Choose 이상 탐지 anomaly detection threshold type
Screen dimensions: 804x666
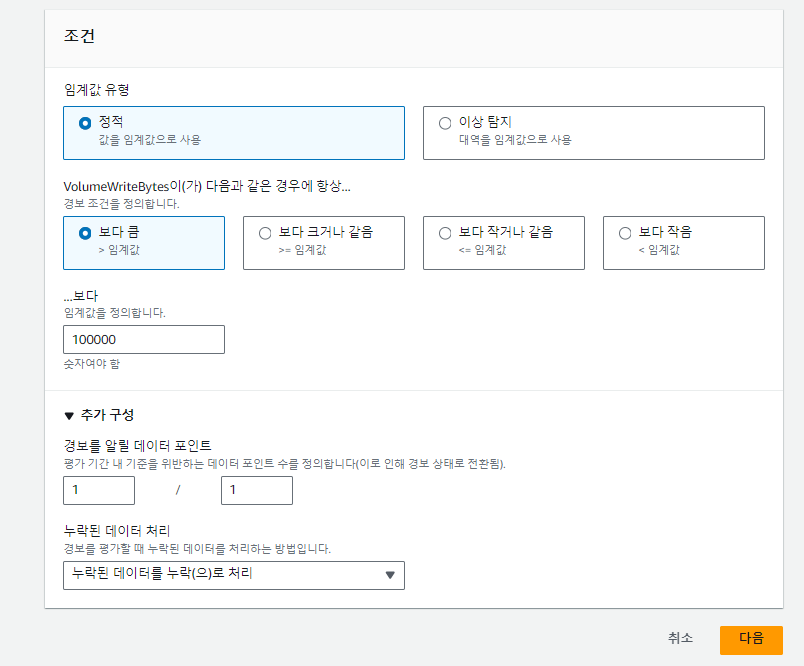click(x=445, y=123)
